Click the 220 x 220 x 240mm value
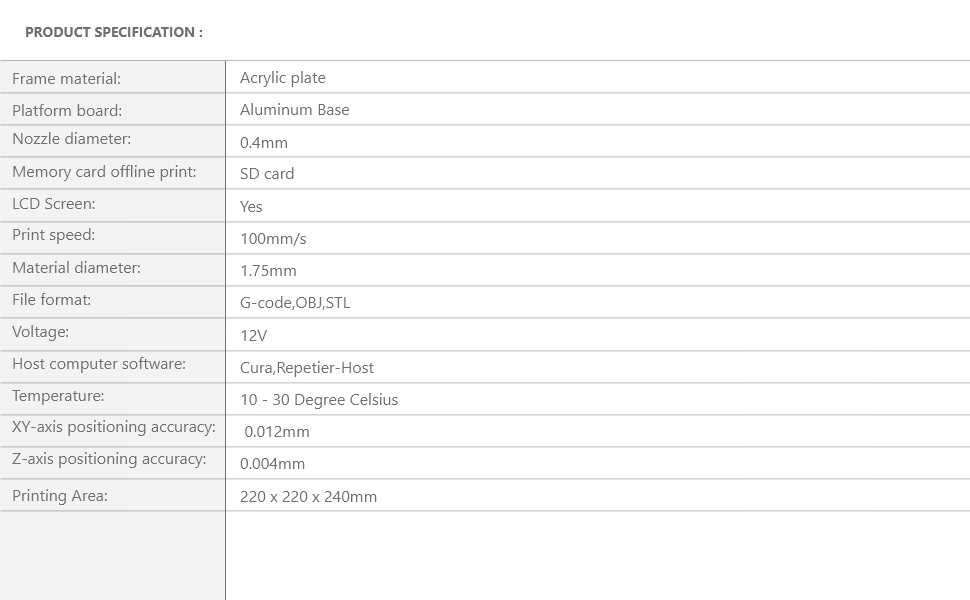 [308, 497]
